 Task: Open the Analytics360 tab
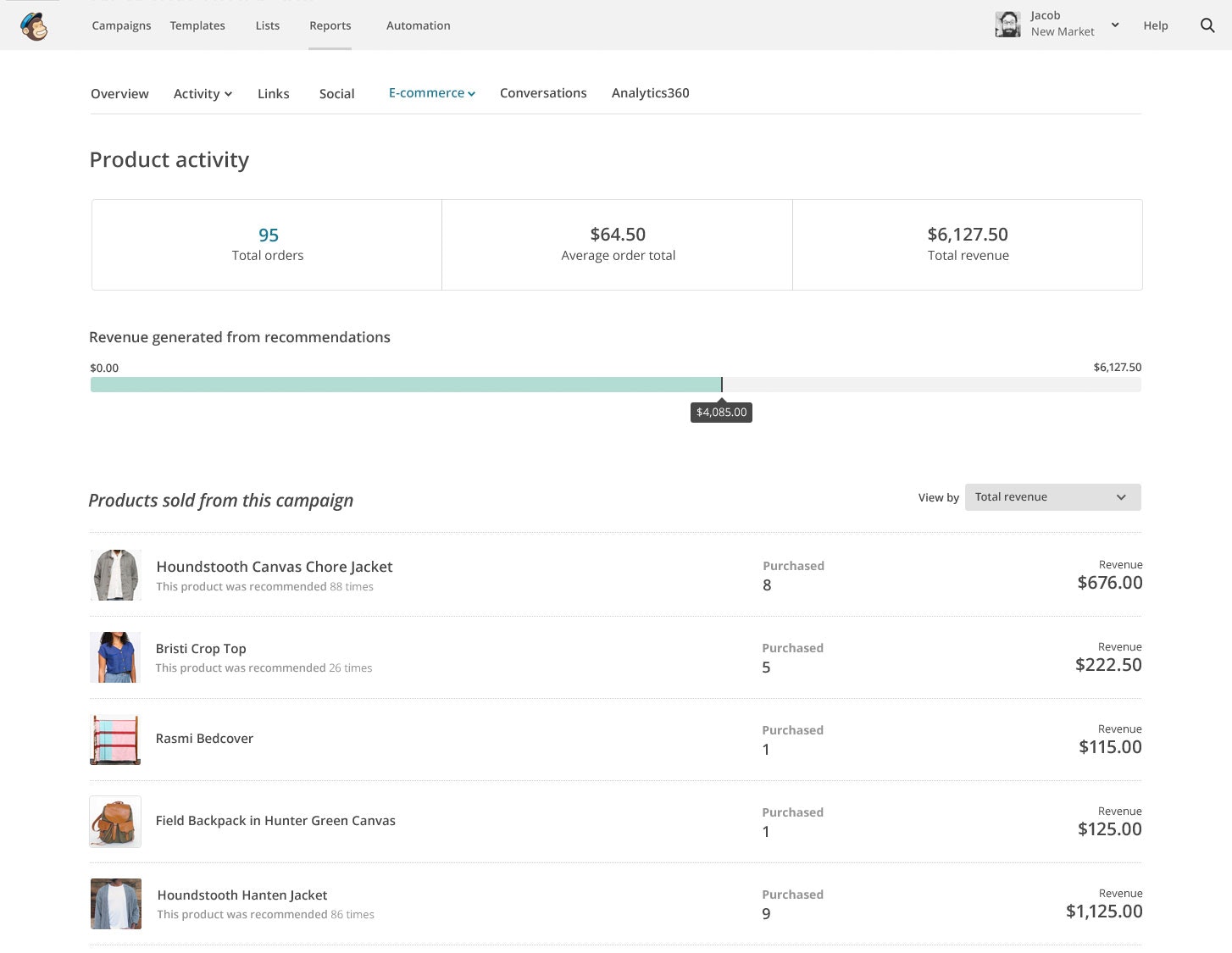click(650, 93)
